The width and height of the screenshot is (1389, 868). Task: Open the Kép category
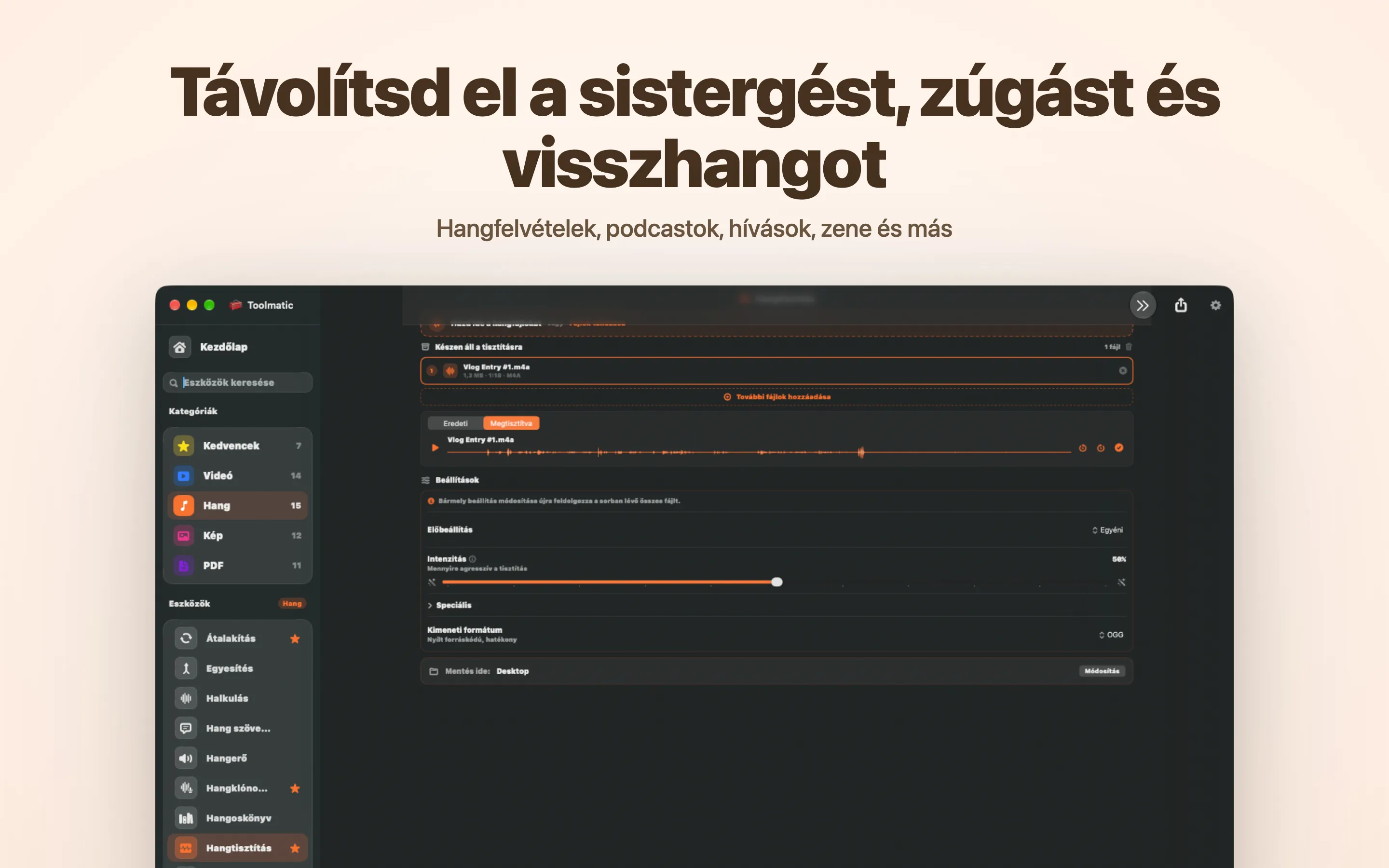tap(238, 535)
